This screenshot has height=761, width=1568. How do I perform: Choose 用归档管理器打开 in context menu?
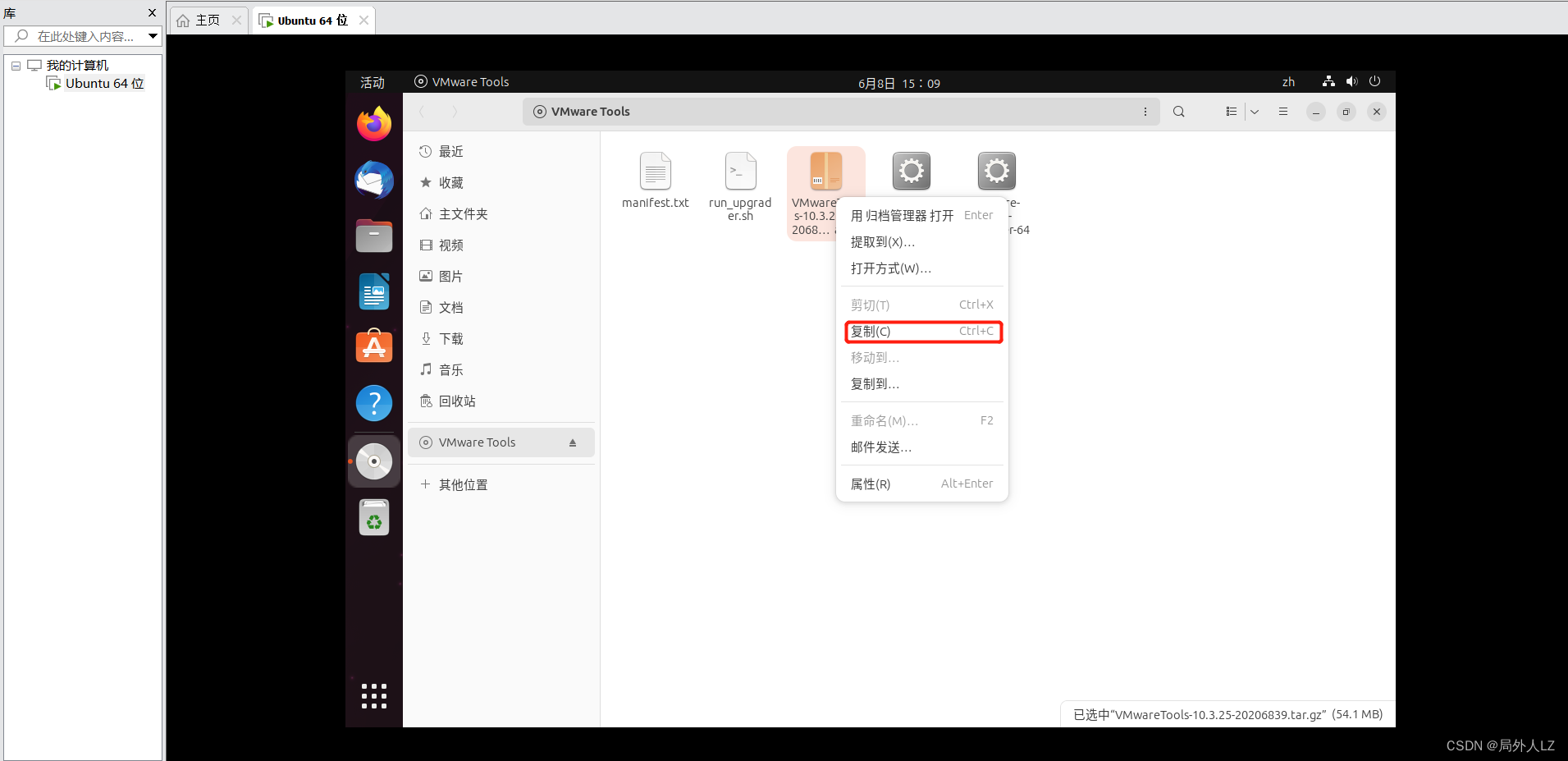tap(921, 215)
